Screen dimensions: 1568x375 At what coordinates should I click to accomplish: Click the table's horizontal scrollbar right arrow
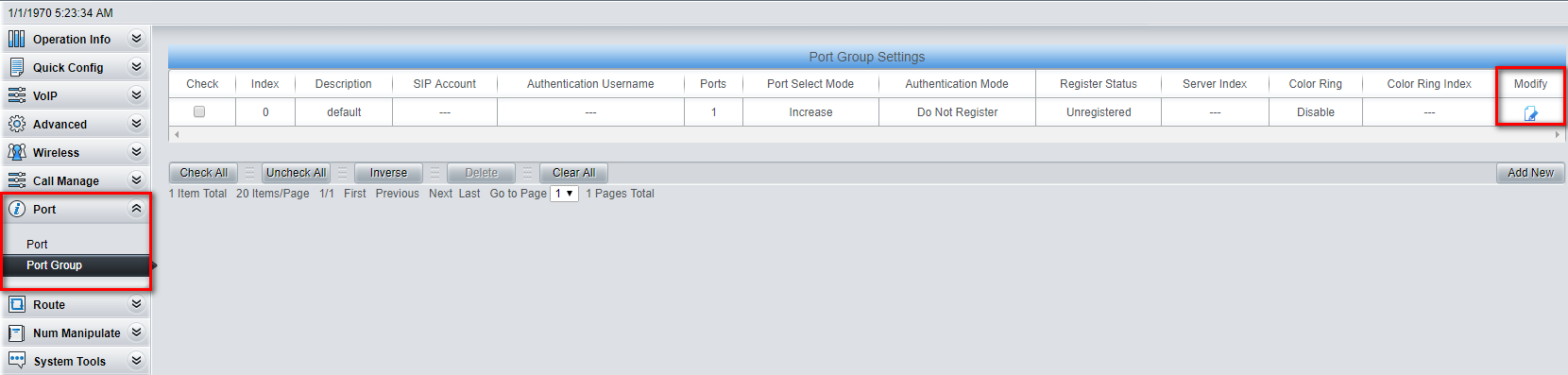[x=1558, y=134]
